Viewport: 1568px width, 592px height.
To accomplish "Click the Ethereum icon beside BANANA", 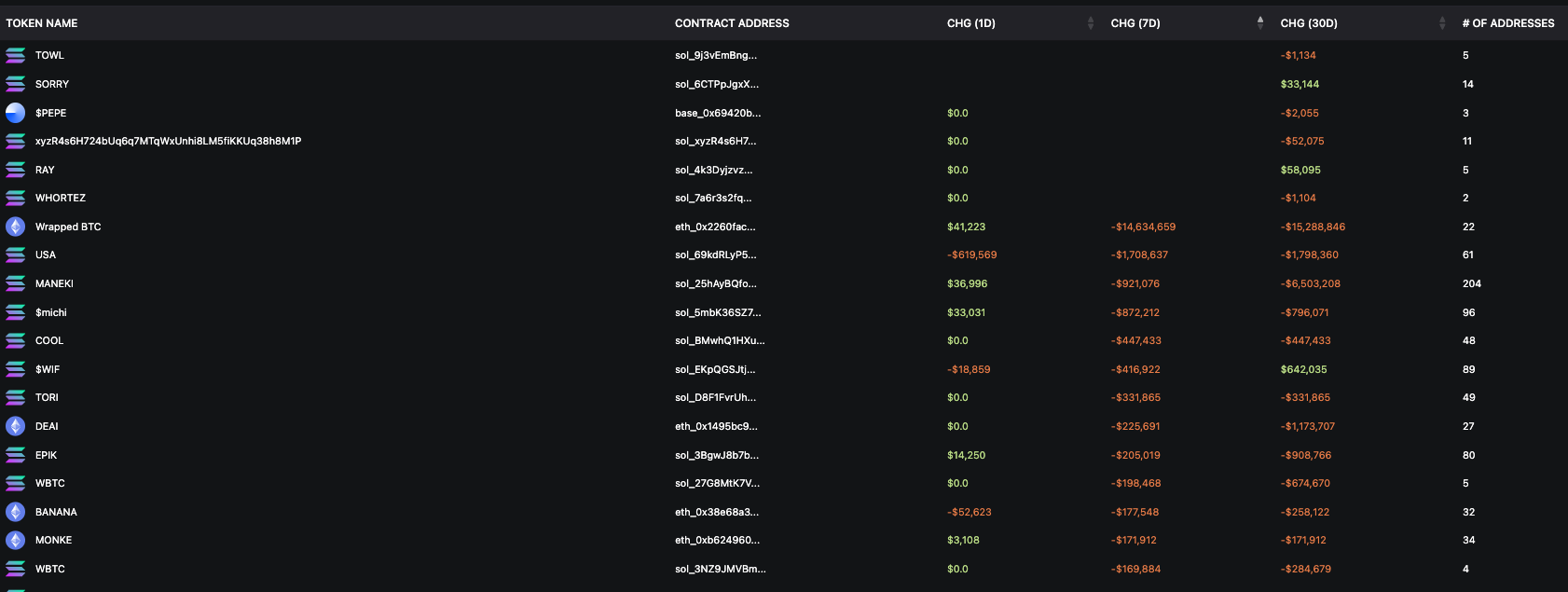I will pos(16,512).
